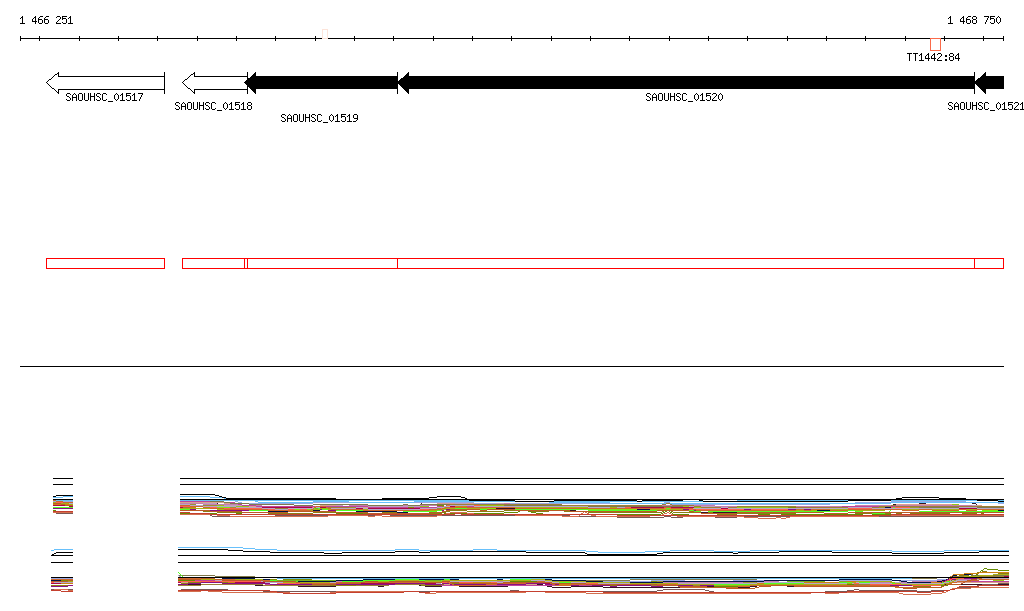Click the TT1442:84 label text
The image size is (1024, 611).
pyautogui.click(x=933, y=57)
